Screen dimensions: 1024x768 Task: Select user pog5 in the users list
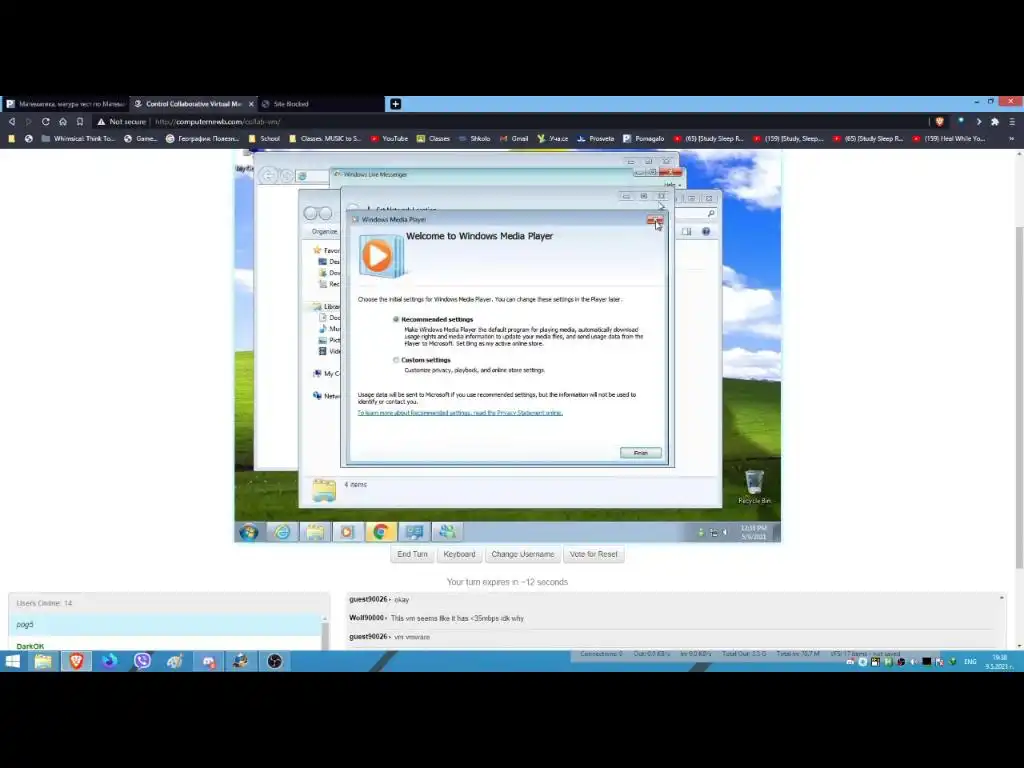165,624
